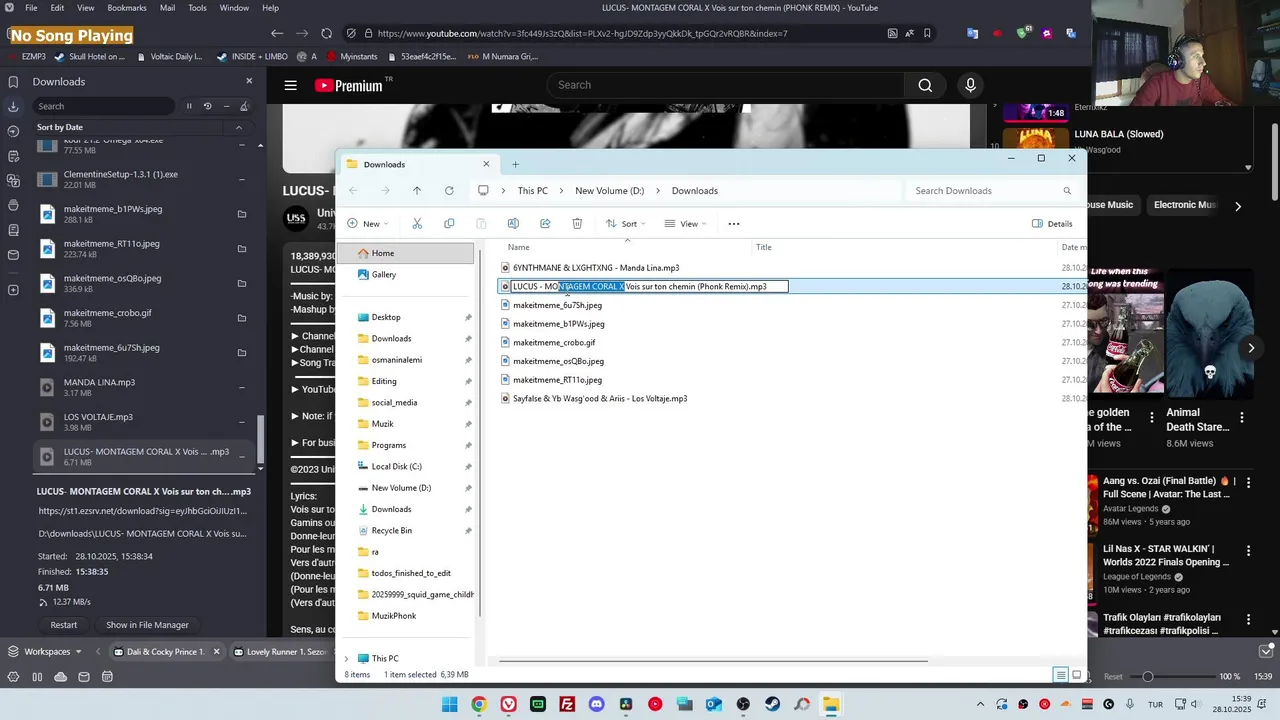This screenshot has width=1280, height=720.
Task: Open FileZilla from the Windows taskbar
Action: click(x=567, y=704)
